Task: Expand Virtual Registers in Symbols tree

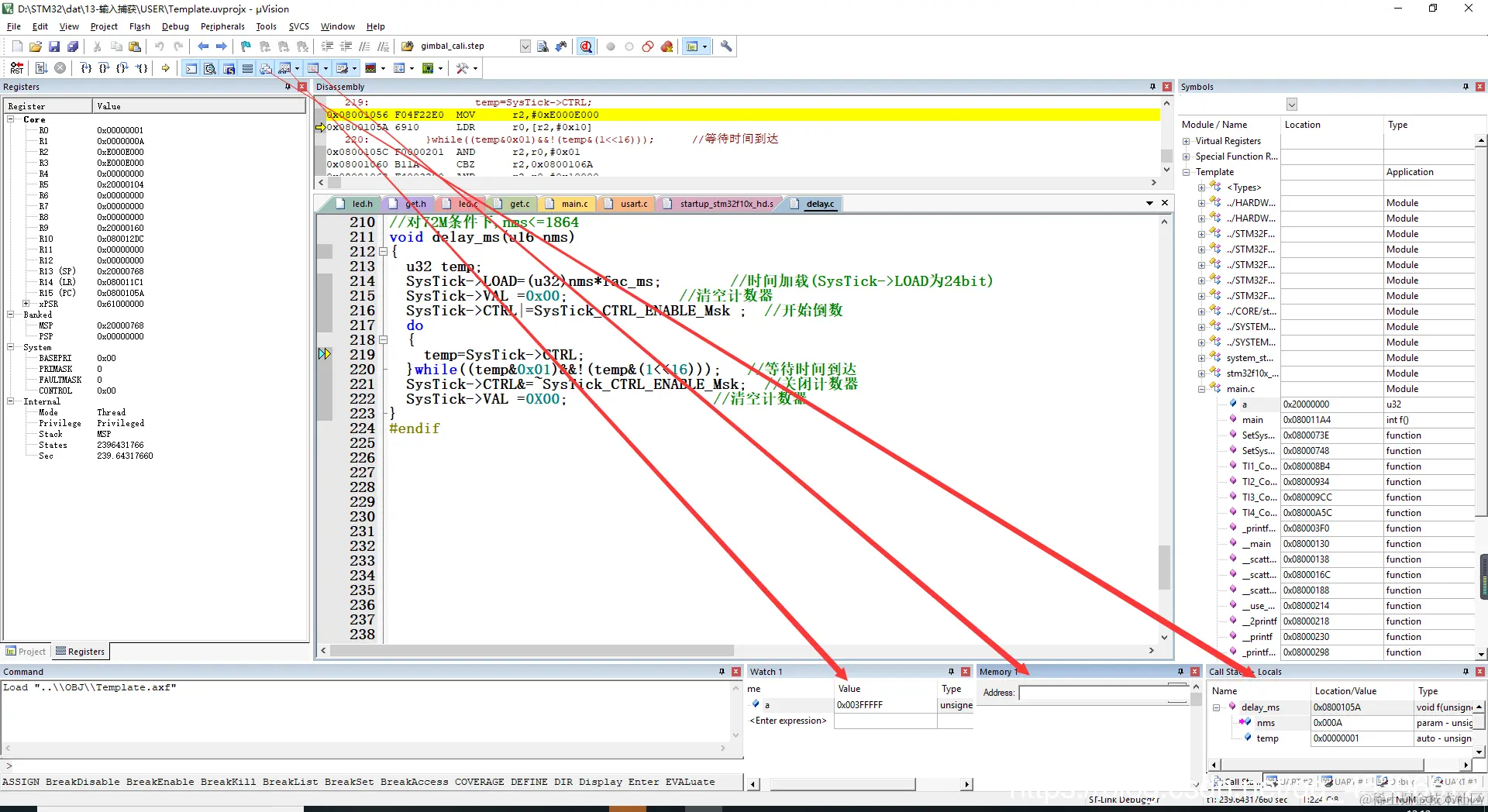Action: tap(1187, 141)
